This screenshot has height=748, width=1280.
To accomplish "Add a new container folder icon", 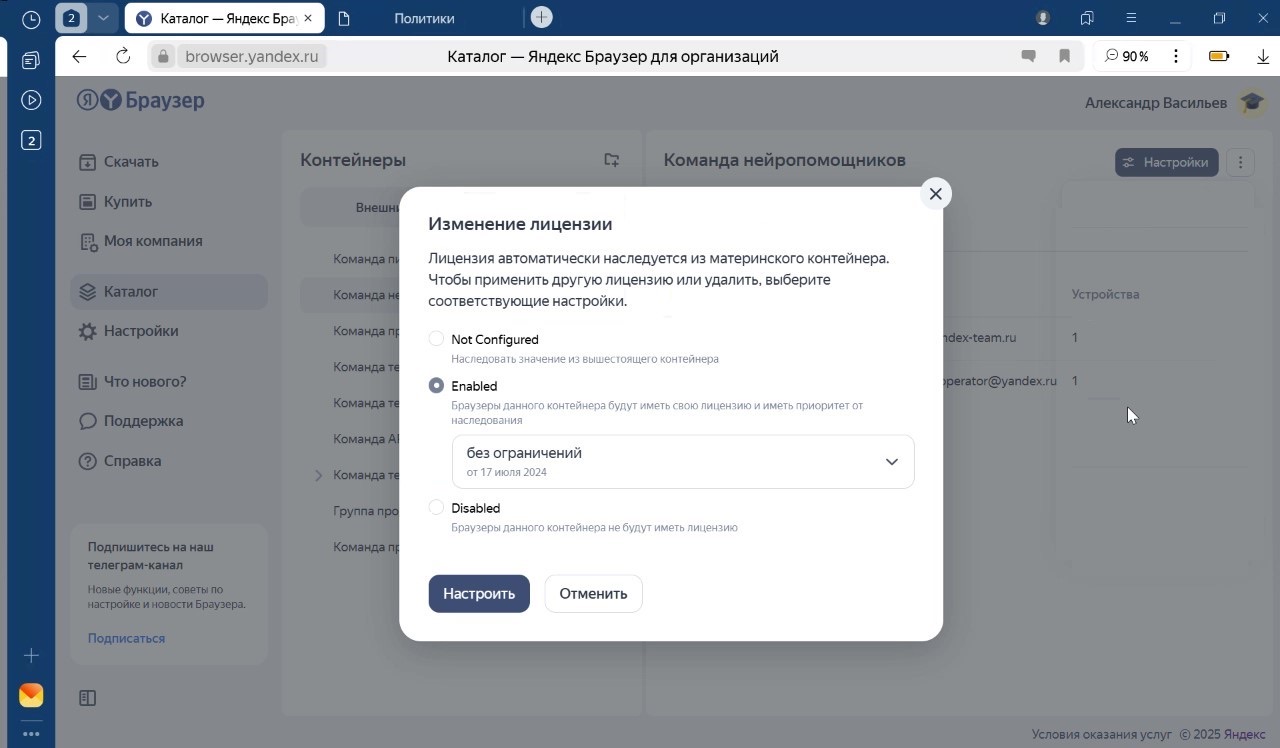I will click(612, 160).
